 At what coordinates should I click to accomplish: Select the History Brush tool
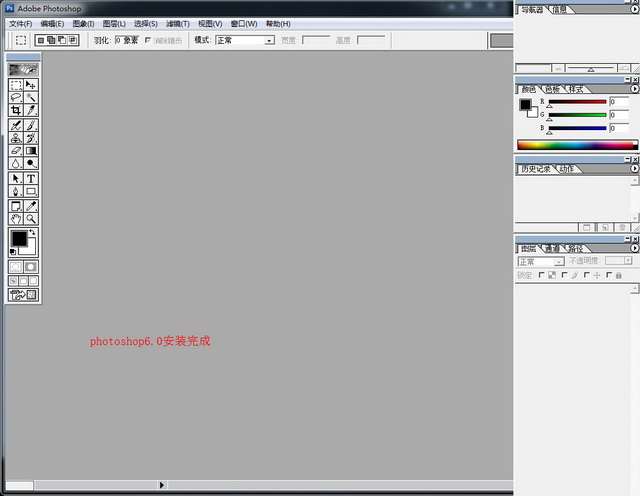[x=31, y=138]
